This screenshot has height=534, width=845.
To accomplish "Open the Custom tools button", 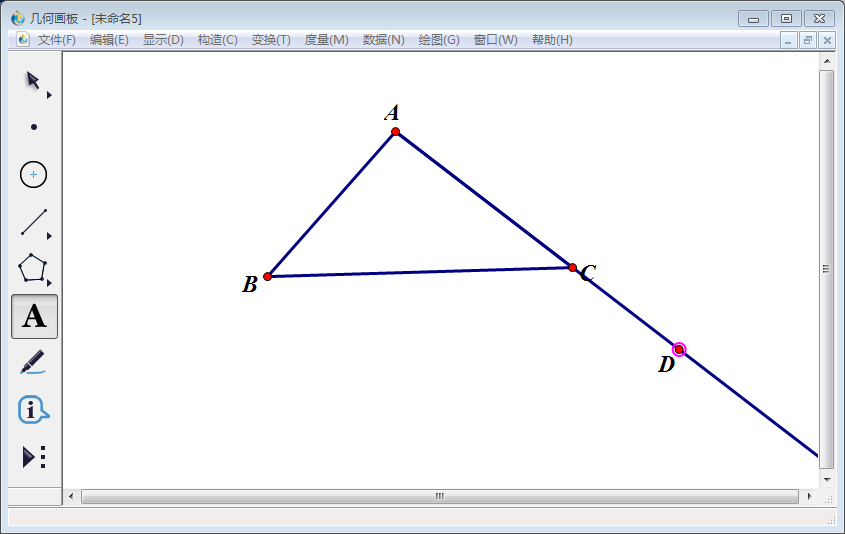I will coord(33,457).
